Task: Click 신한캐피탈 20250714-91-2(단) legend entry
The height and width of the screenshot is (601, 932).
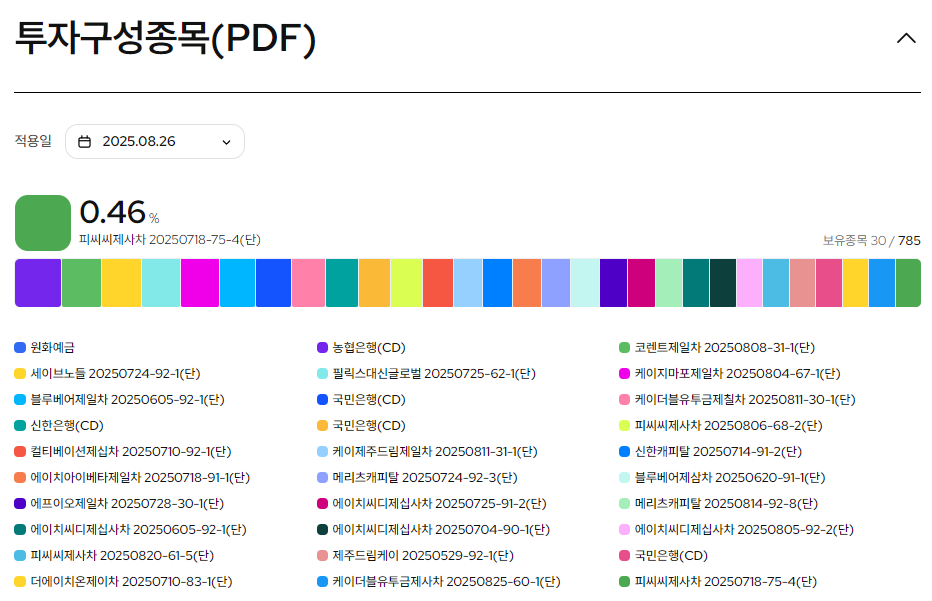Action: point(710,451)
